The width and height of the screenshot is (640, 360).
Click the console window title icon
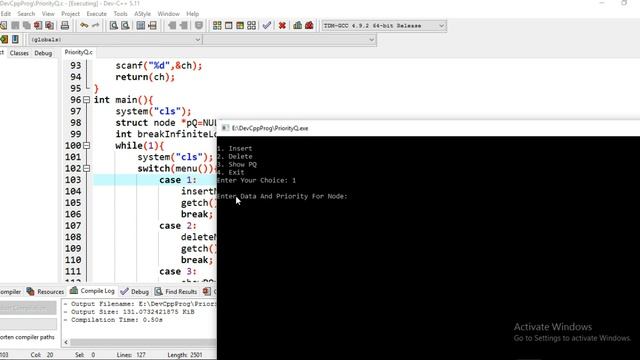(x=225, y=128)
